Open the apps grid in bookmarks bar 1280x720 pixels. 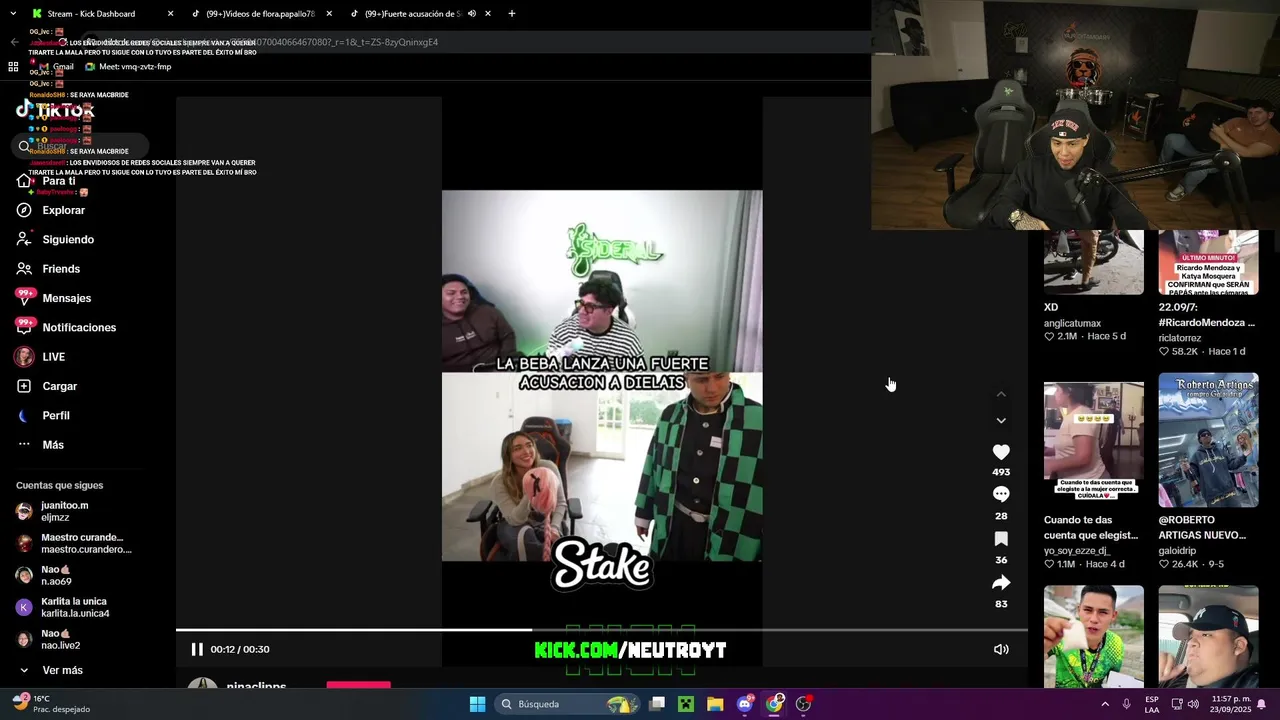pos(13,67)
